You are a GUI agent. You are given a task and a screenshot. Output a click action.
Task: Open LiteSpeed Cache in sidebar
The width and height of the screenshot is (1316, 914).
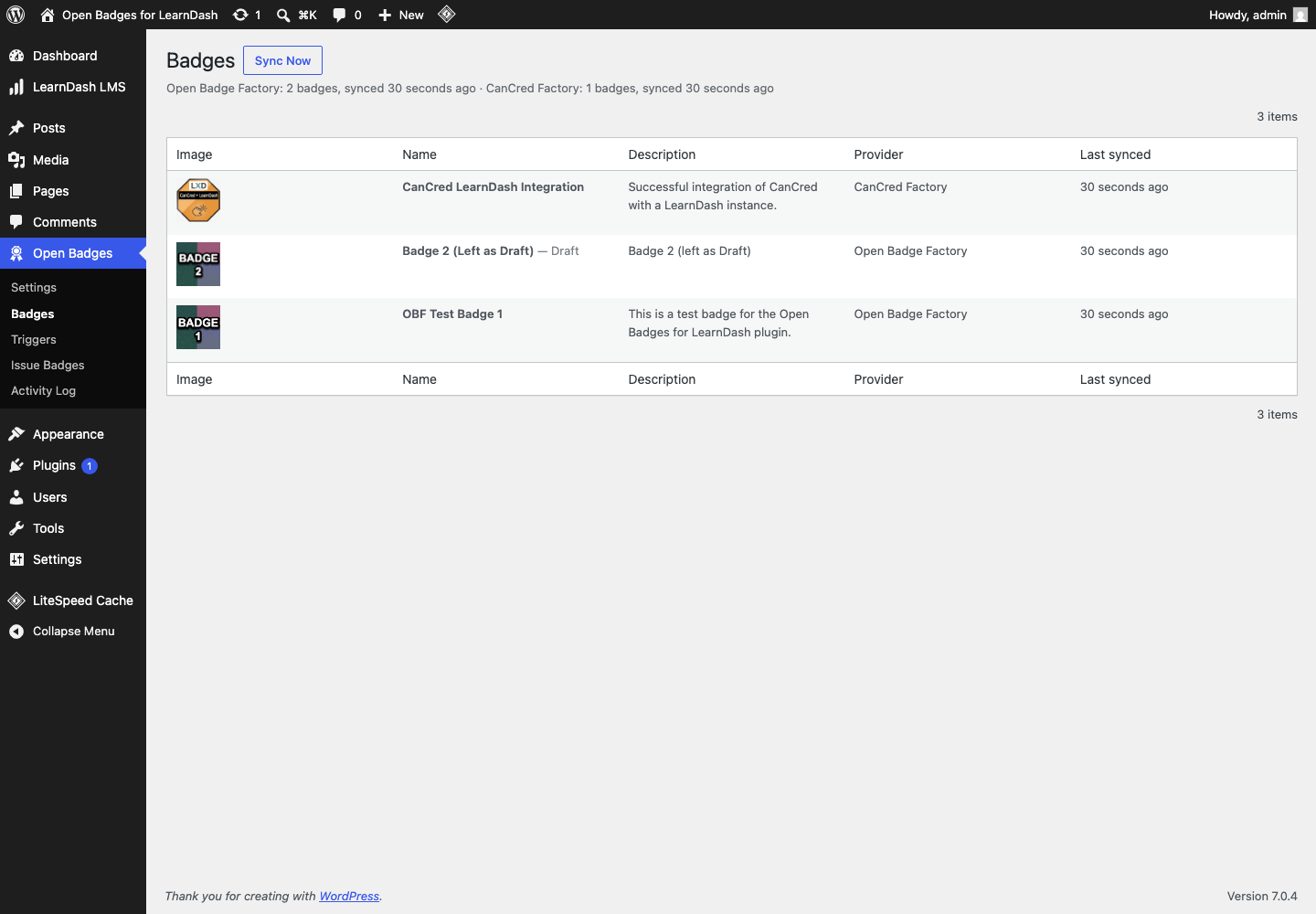click(73, 600)
